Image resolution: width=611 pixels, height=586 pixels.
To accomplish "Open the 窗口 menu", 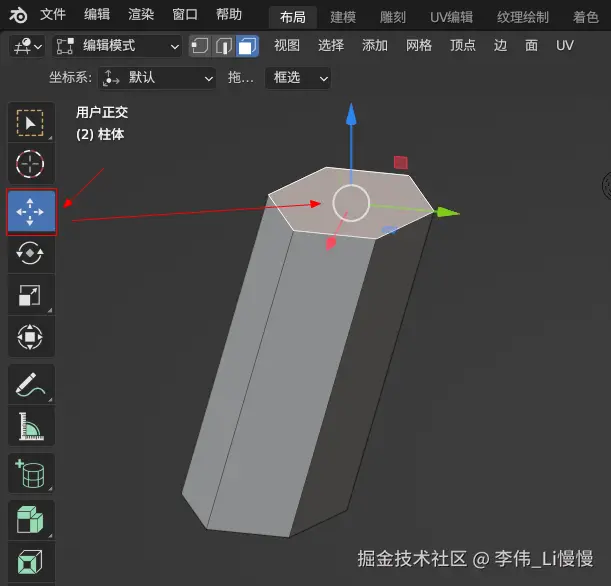I will (x=185, y=15).
